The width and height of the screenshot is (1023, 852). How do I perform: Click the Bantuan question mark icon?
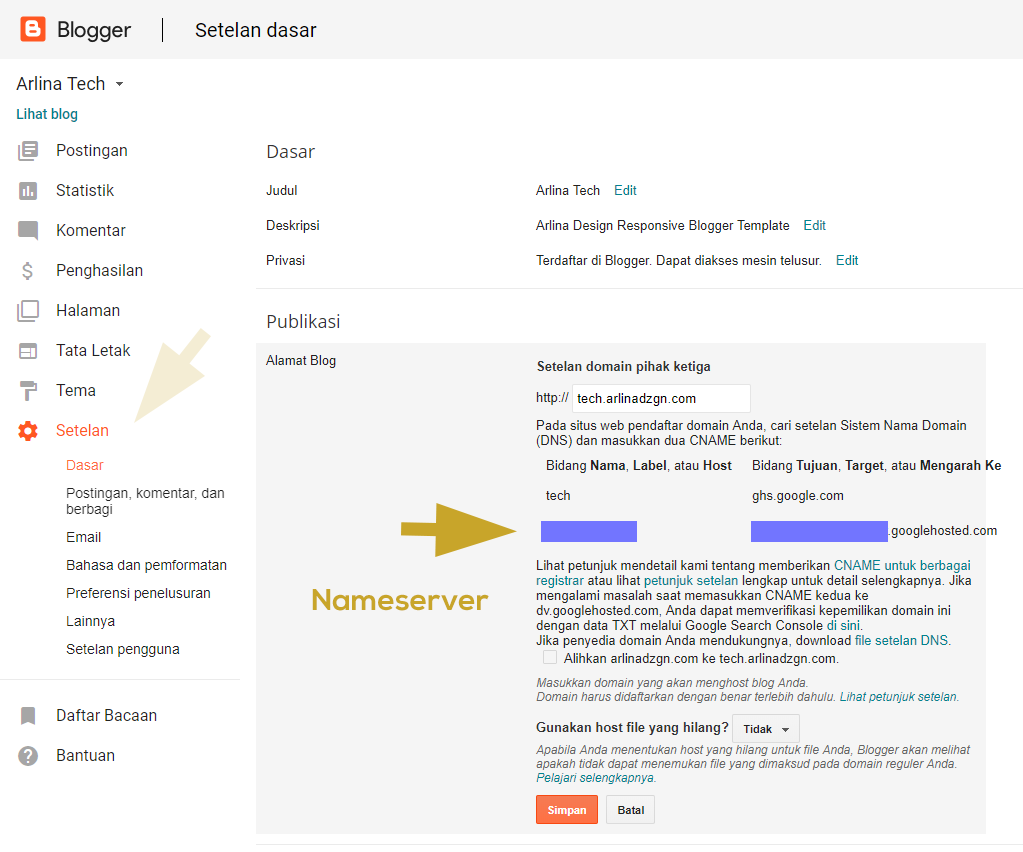pyautogui.click(x=28, y=755)
